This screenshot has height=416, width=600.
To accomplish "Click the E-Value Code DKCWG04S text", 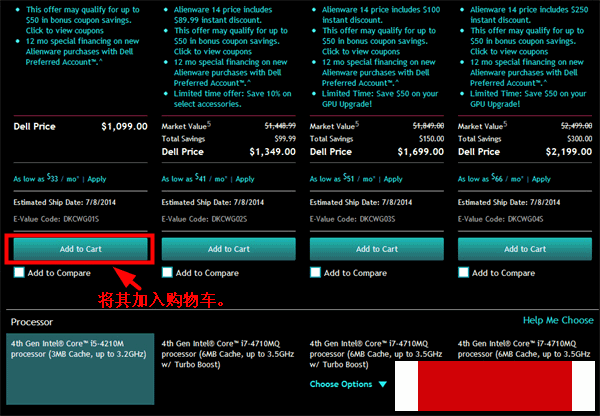I will pos(501,219).
